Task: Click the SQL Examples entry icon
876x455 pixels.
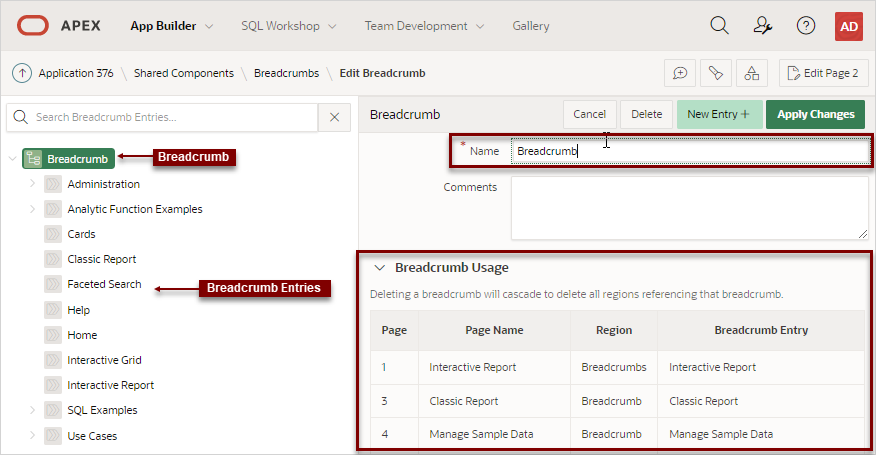Action: coord(53,410)
